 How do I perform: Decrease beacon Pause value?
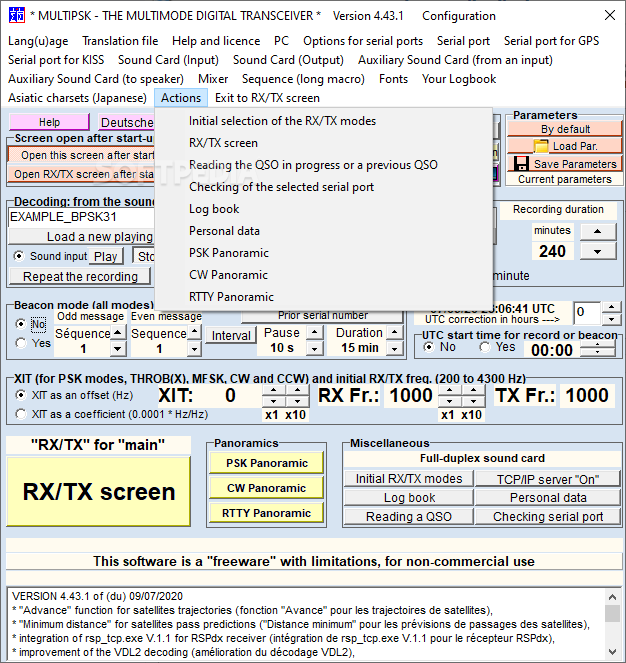[x=314, y=349]
